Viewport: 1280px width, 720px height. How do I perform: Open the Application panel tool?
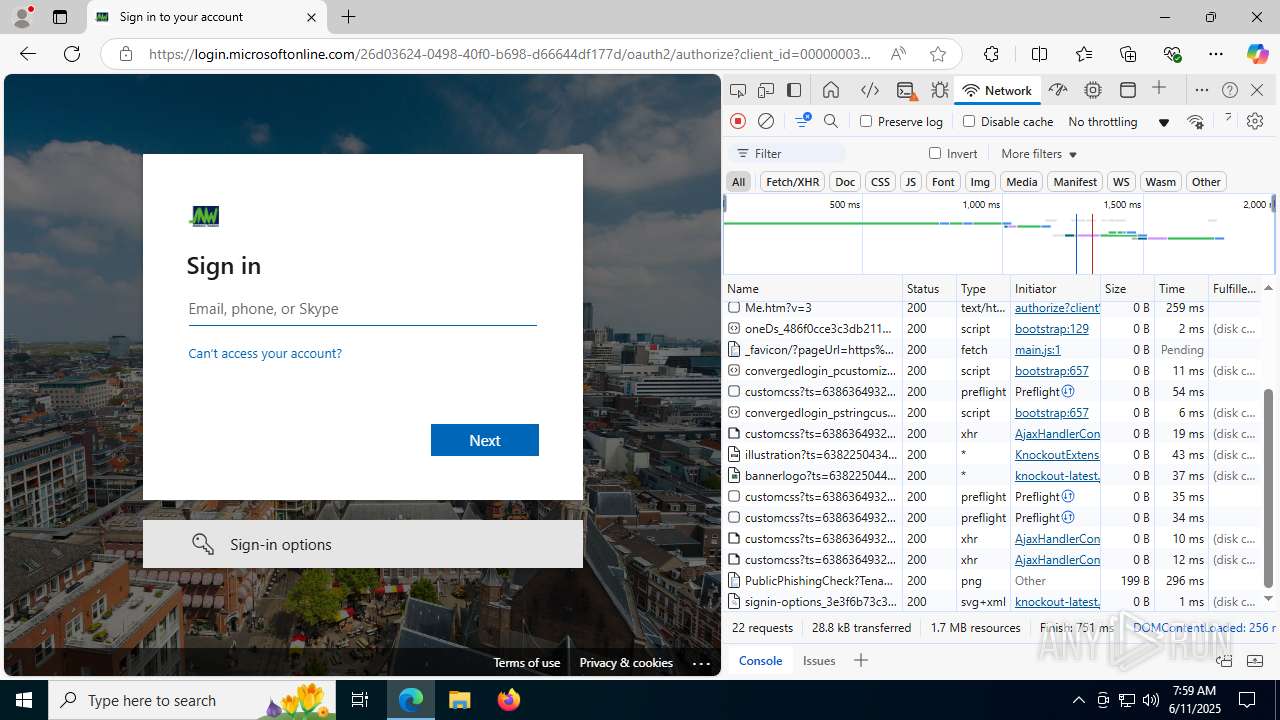point(1128,90)
